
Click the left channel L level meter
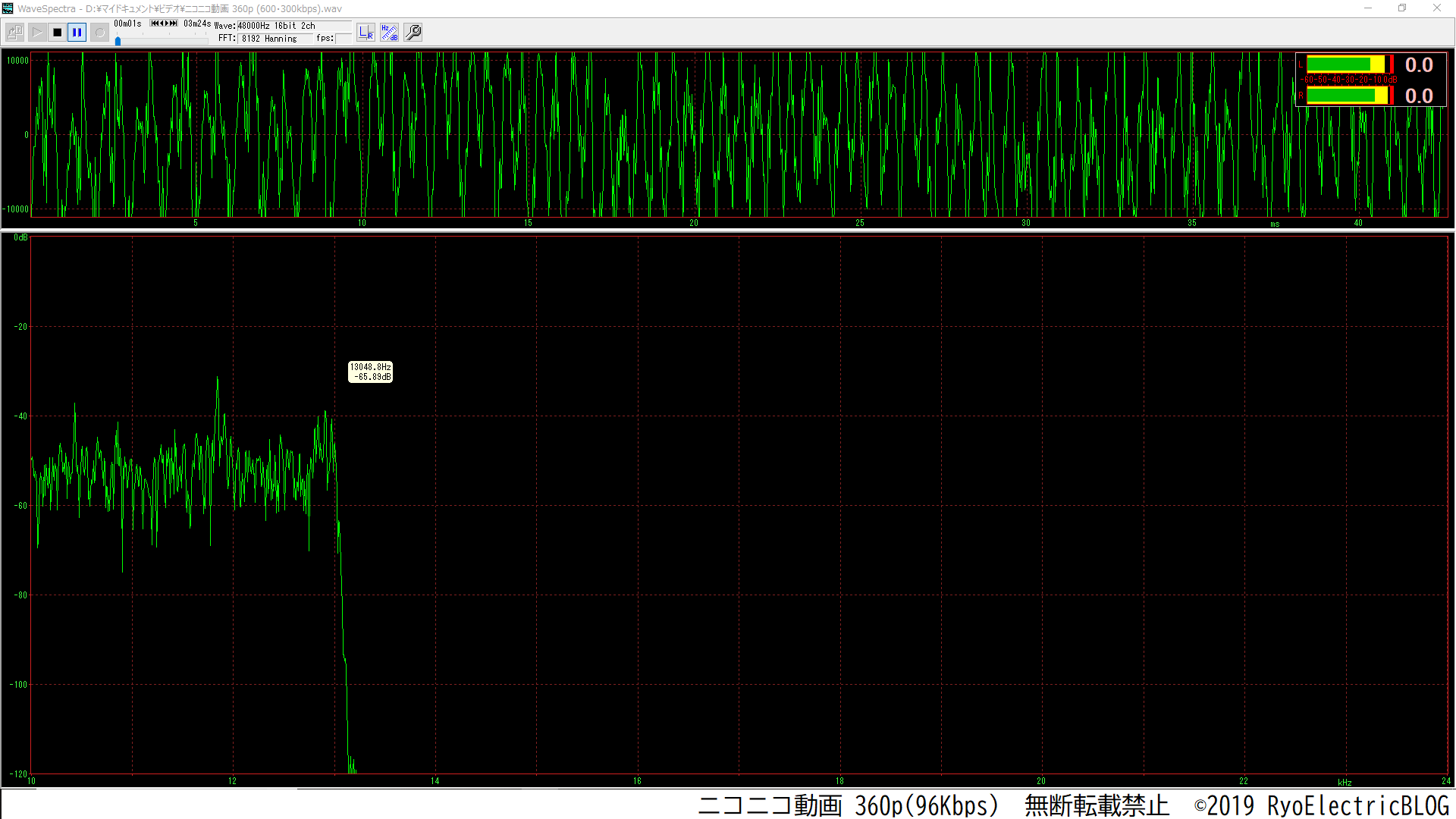pos(1349,64)
